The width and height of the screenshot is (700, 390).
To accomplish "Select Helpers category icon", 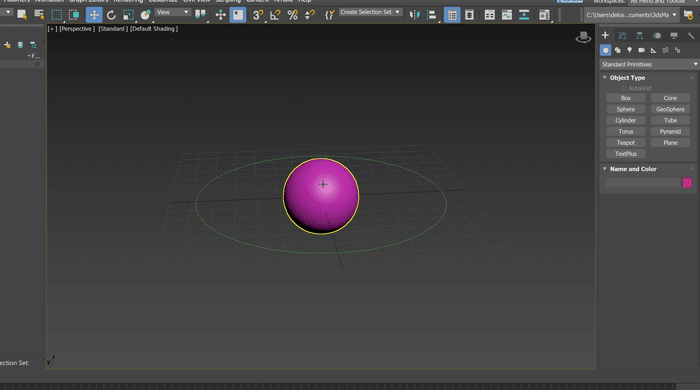I will tap(654, 50).
